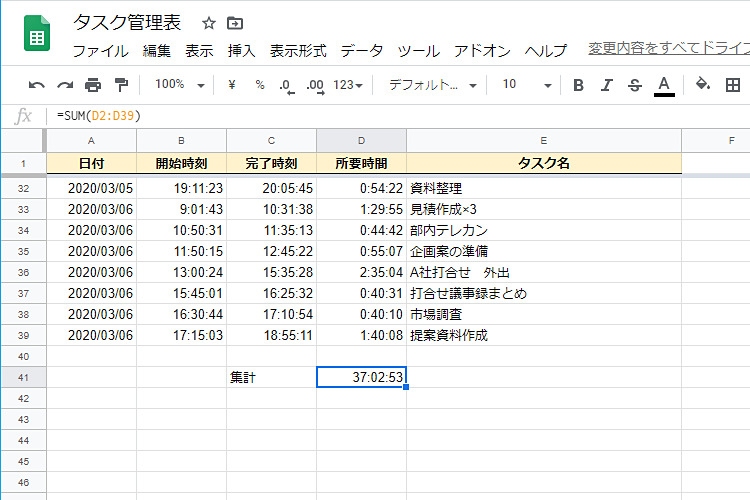Select the total cell 37:02:53
The height and width of the screenshot is (500, 750).
tap(361, 378)
